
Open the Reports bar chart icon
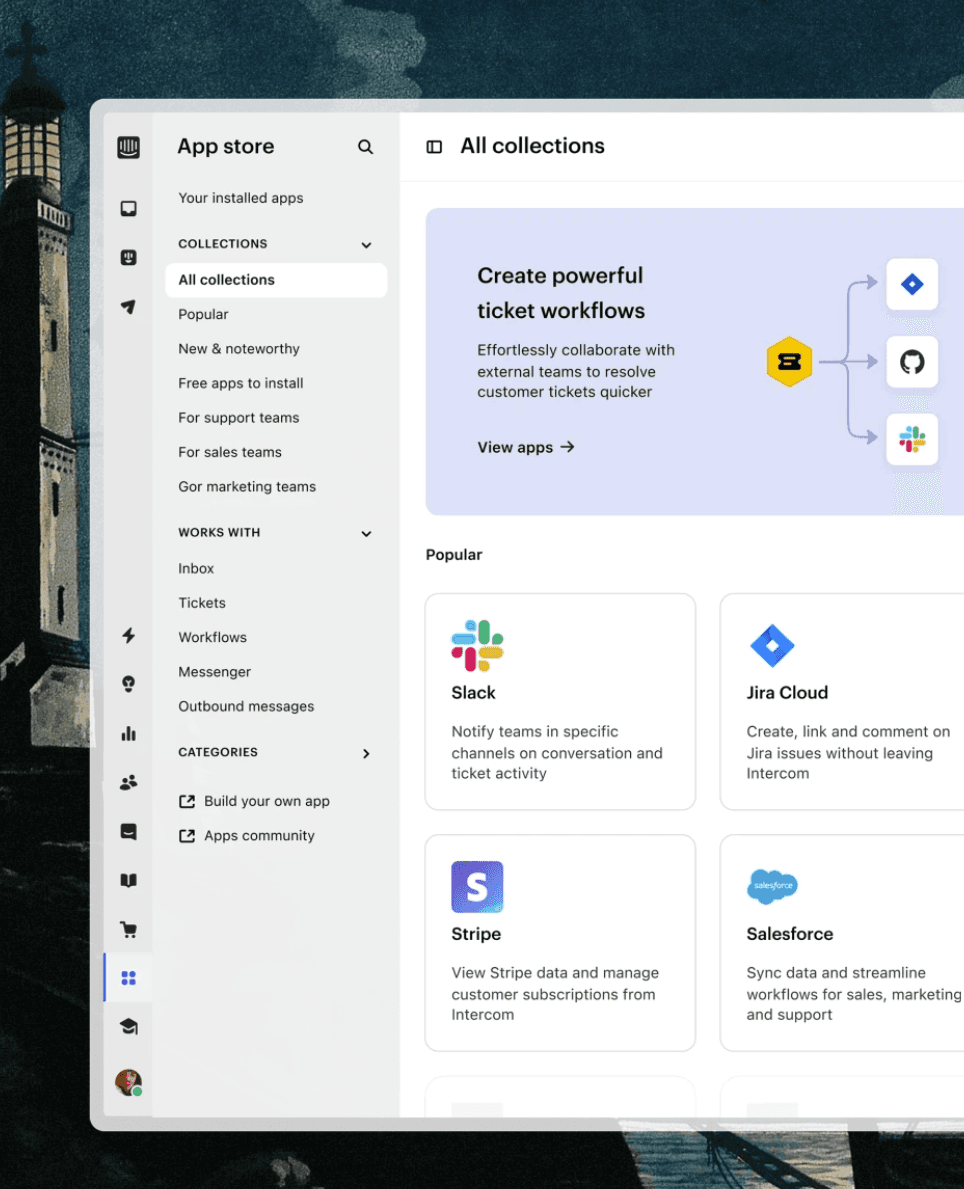coord(128,734)
